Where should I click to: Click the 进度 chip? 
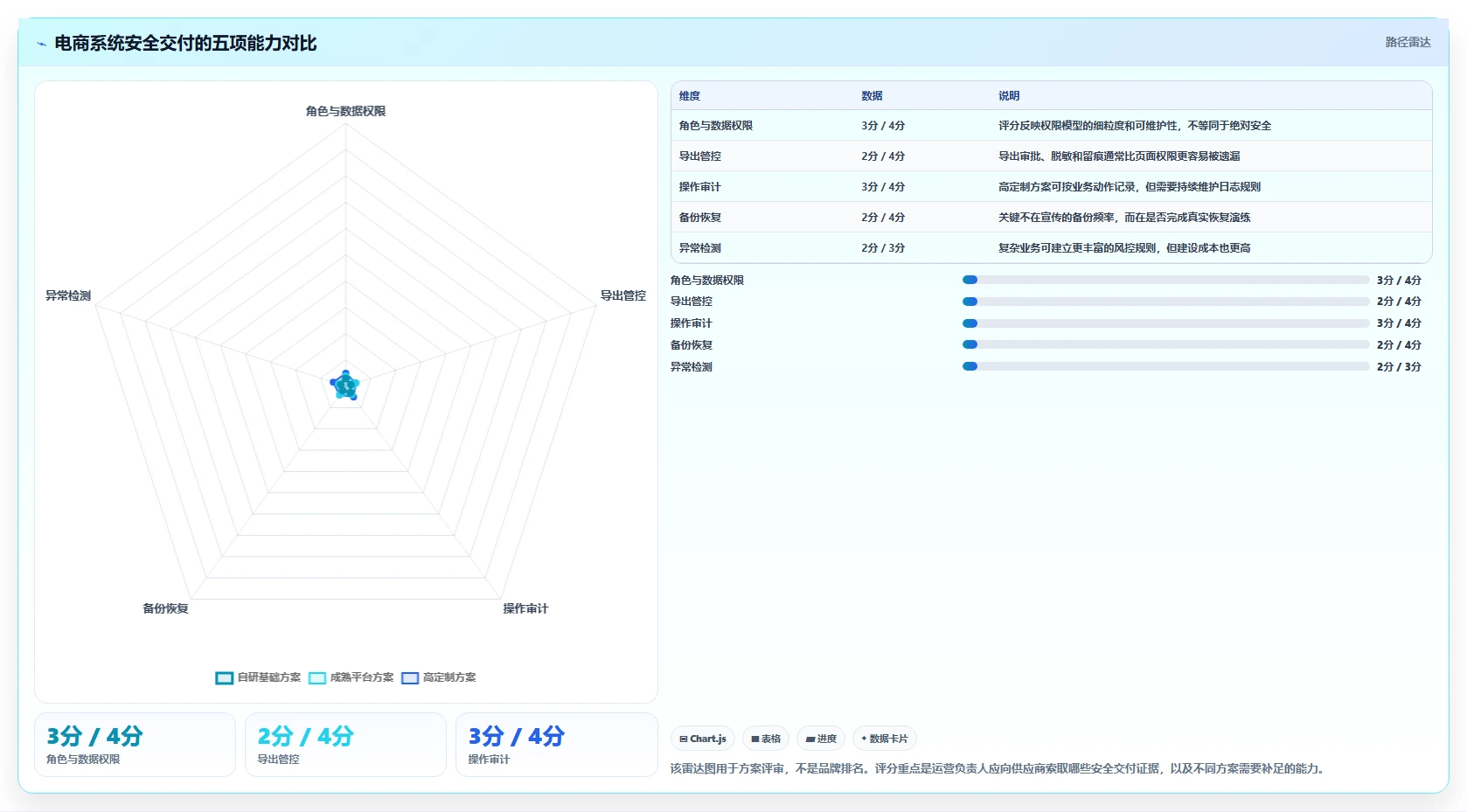[x=821, y=739]
